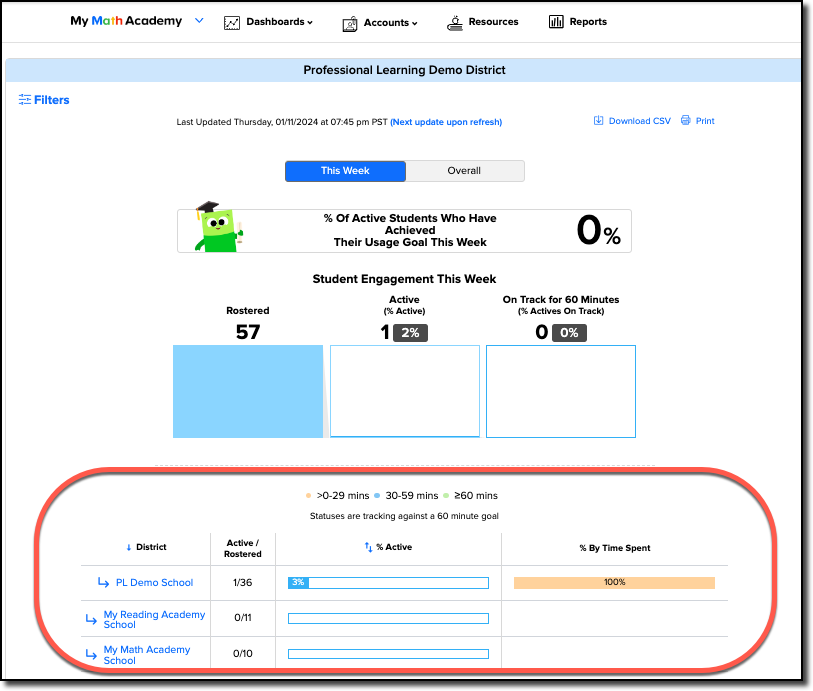Click the 2% active percentage badge
The height and width of the screenshot is (691, 813).
tap(410, 333)
